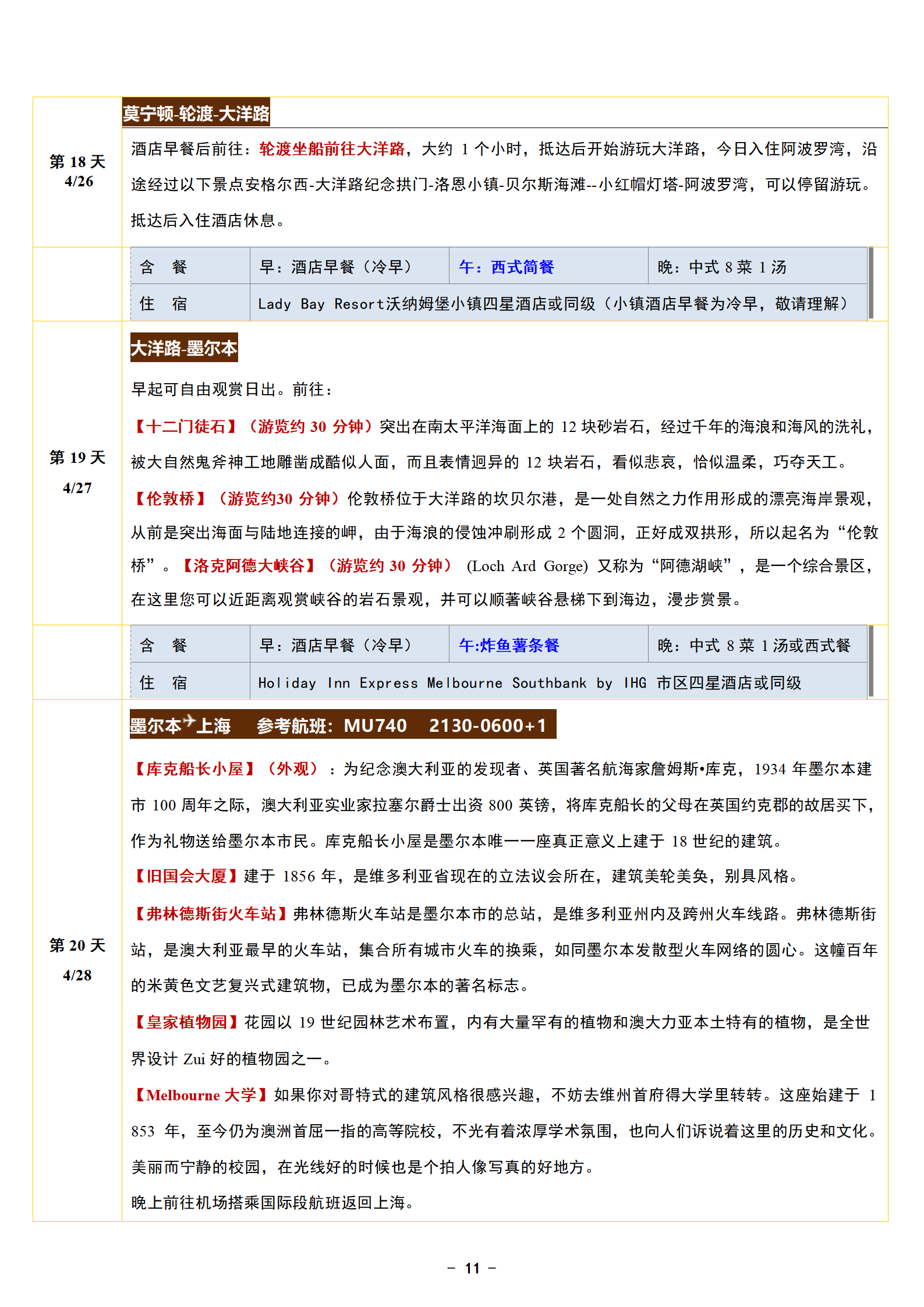This screenshot has width=924, height=1307.
Task: Select the flight number MU740 in the header
Action: click(375, 725)
